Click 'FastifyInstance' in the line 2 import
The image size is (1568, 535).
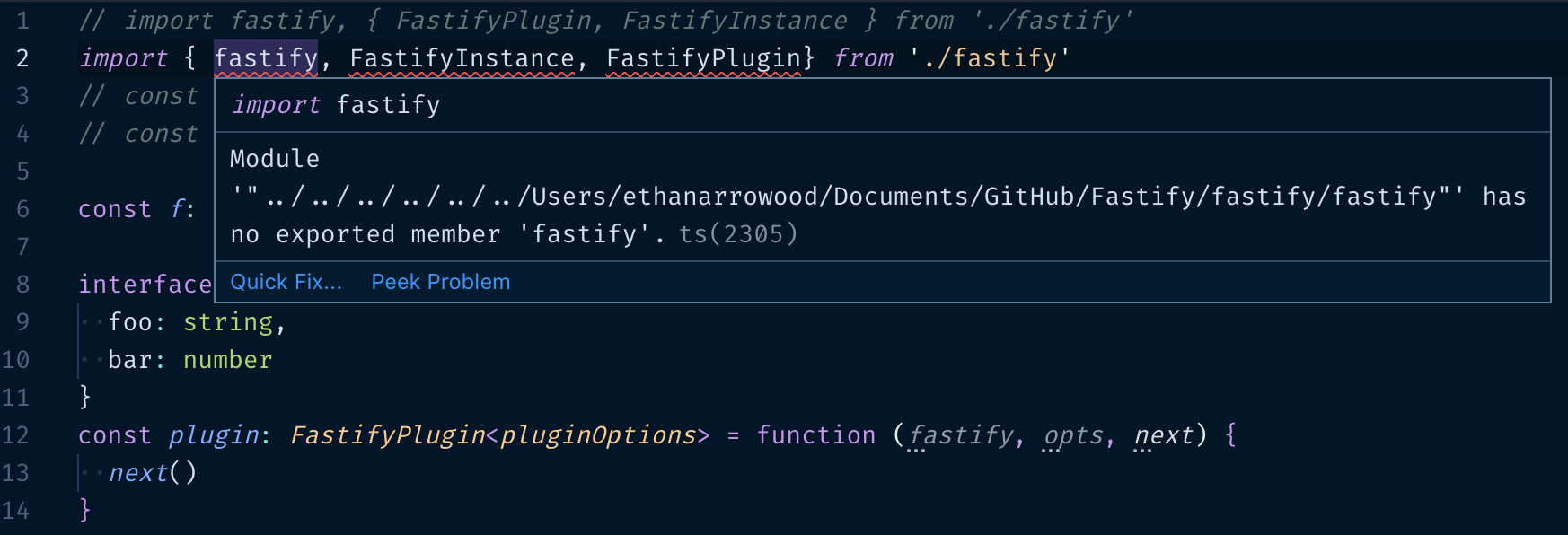point(462,58)
